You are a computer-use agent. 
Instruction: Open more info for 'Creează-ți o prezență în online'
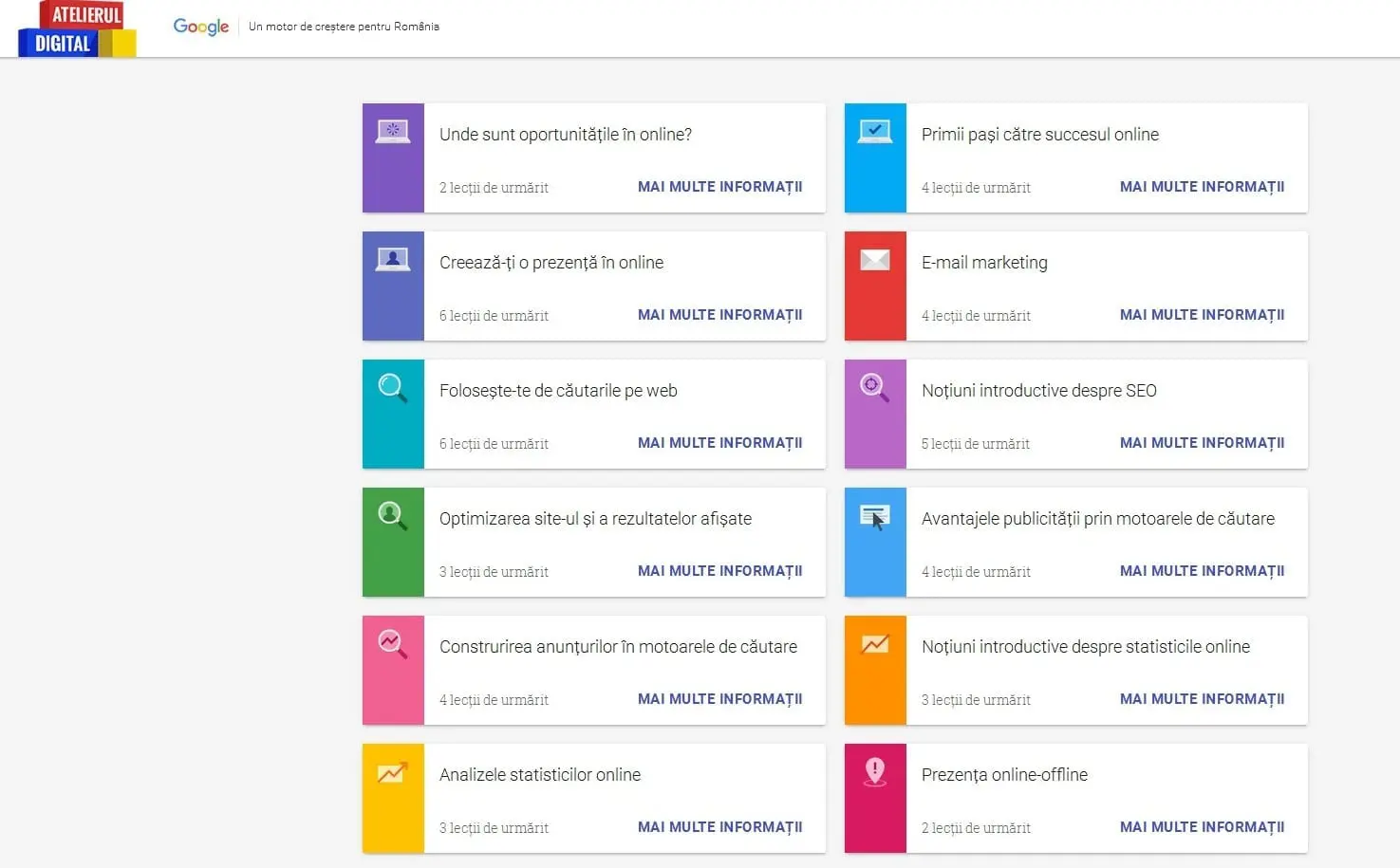[x=719, y=315]
